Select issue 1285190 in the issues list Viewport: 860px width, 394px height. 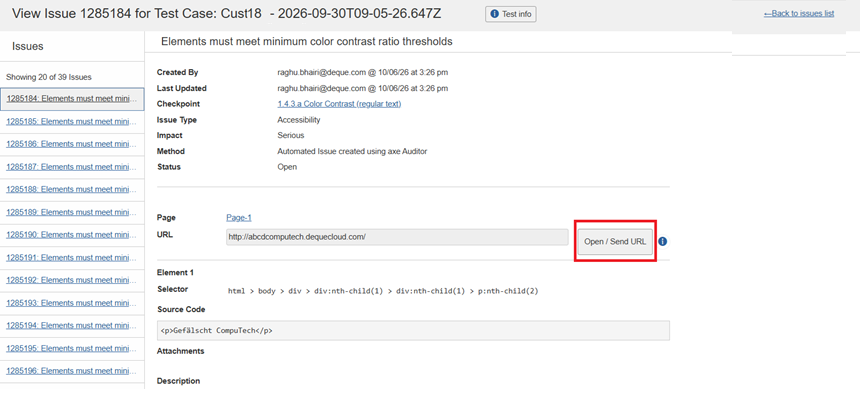(x=72, y=234)
